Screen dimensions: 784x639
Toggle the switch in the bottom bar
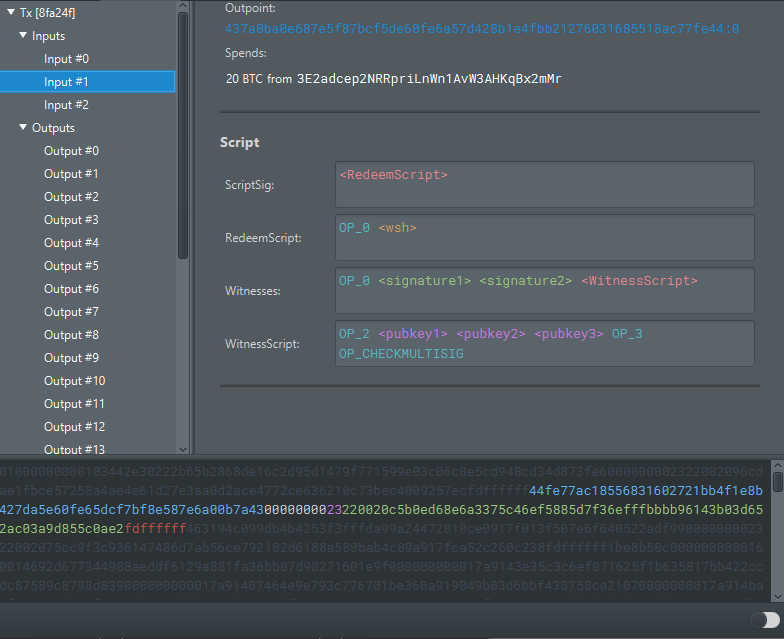tap(764, 620)
